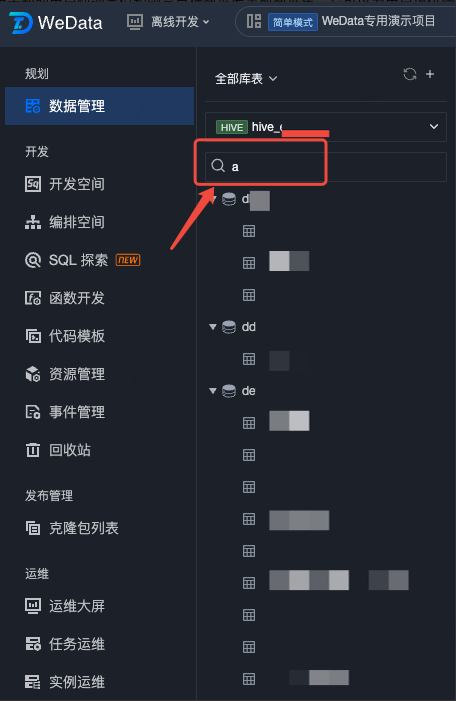The image size is (456, 701).
Task: Refresh the table list via refresh icon
Action: [x=410, y=74]
